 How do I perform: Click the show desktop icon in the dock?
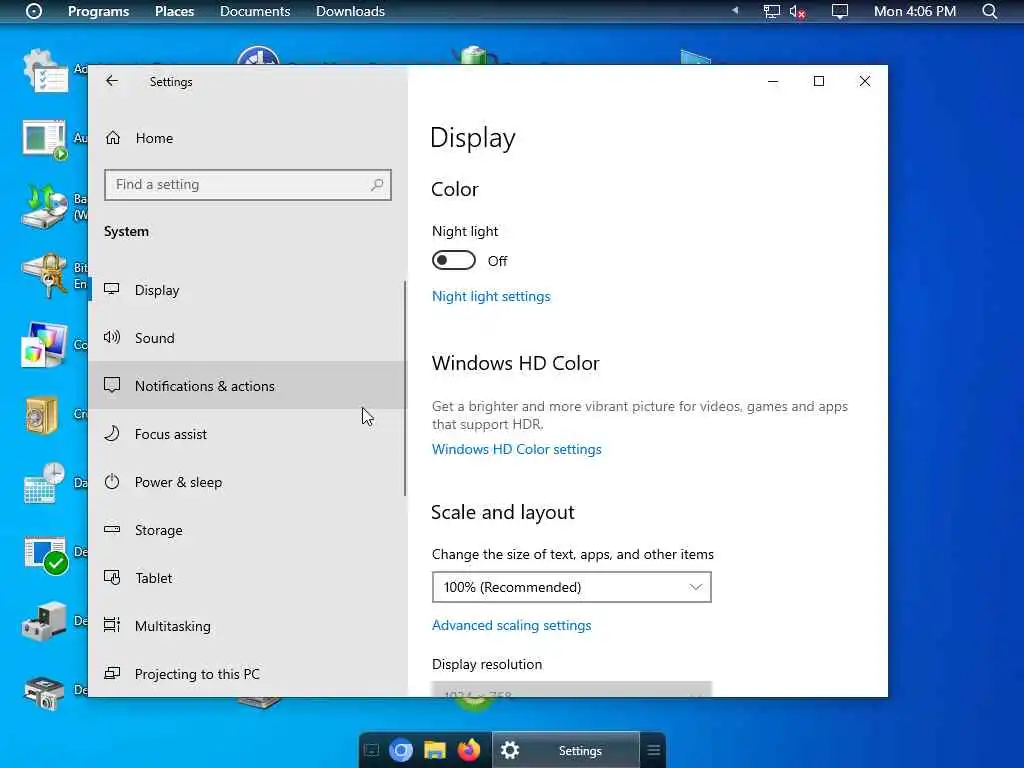pyautogui.click(x=372, y=750)
